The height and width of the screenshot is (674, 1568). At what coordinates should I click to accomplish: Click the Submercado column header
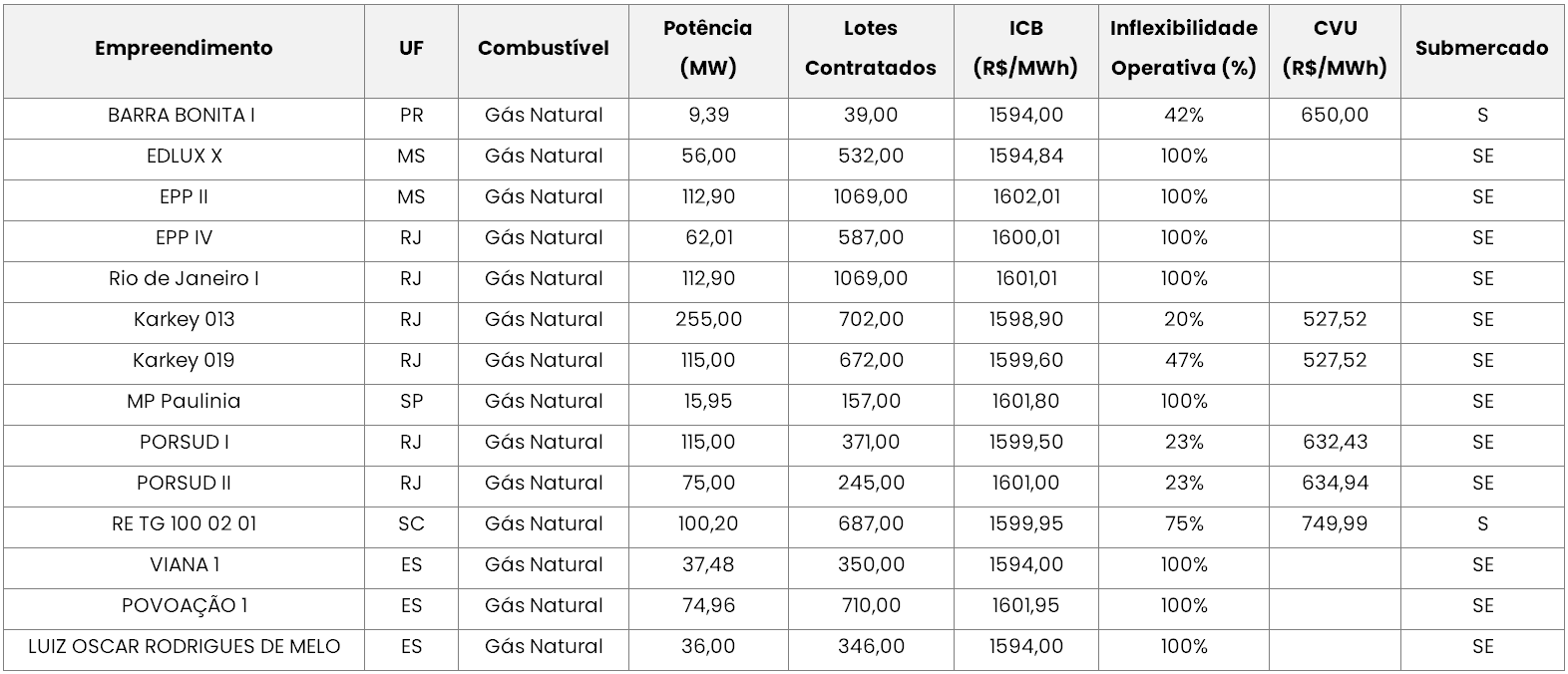click(x=1482, y=48)
